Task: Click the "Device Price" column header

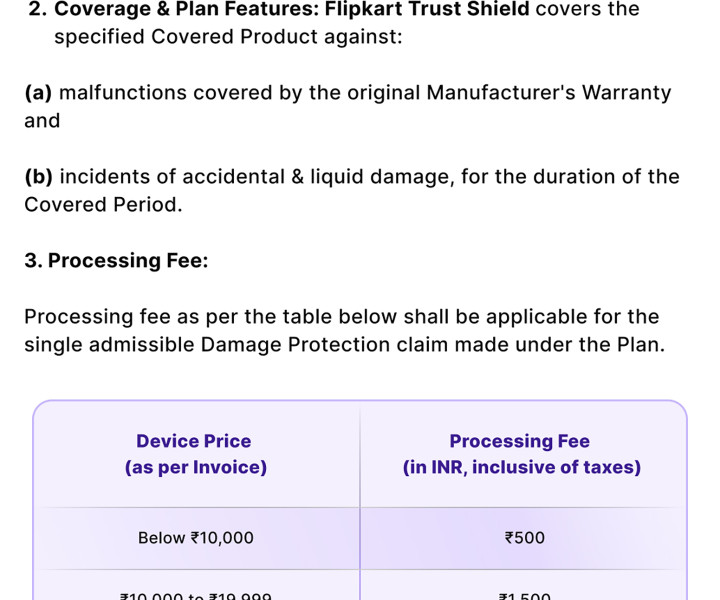Action: [194, 441]
